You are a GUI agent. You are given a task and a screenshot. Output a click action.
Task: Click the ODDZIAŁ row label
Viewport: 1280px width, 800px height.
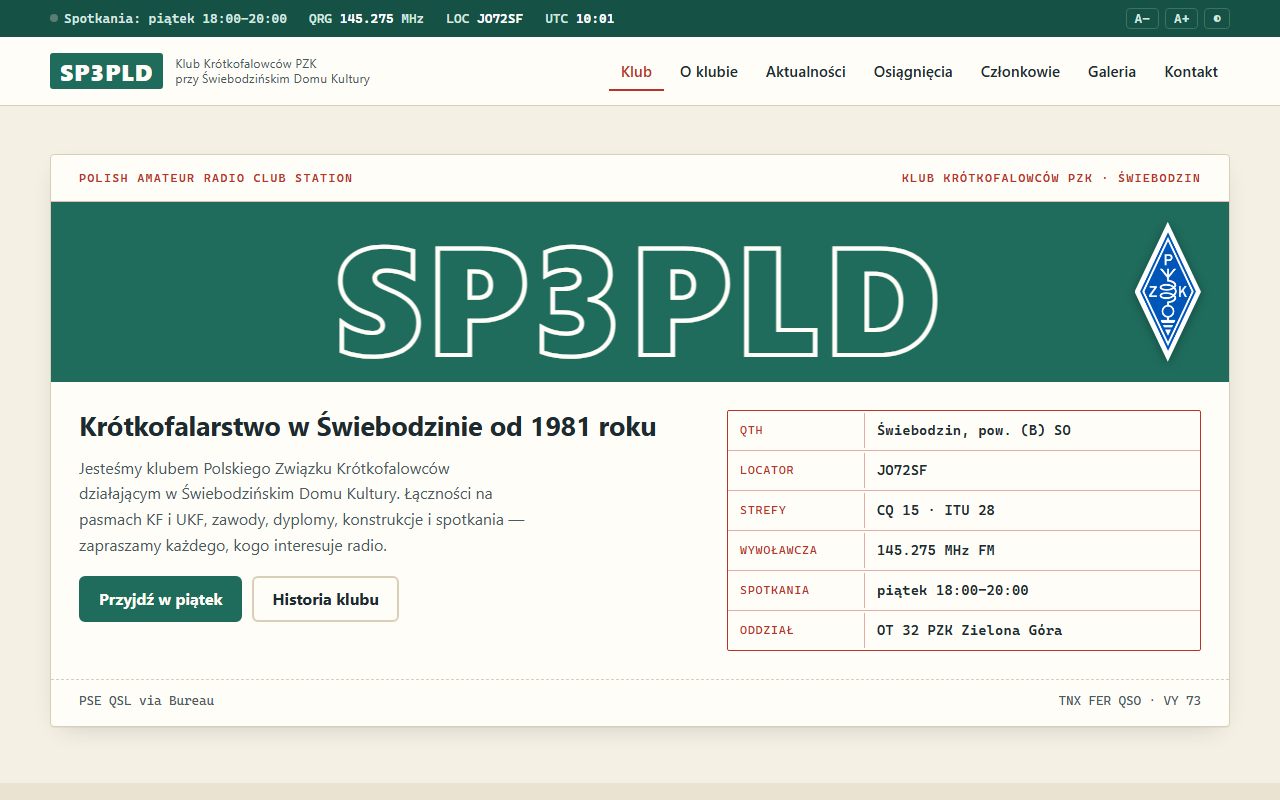(767, 630)
